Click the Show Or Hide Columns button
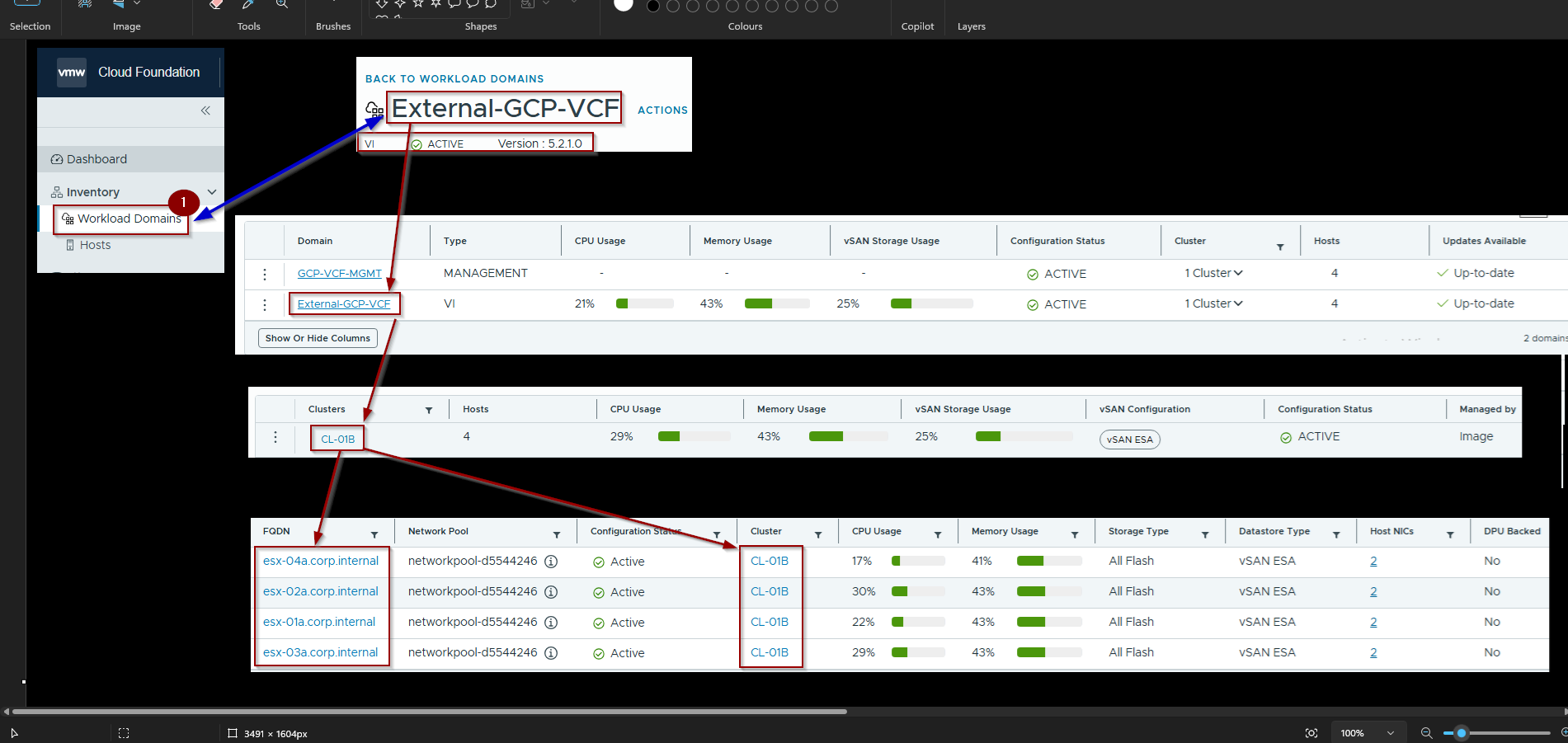Image resolution: width=1568 pixels, height=743 pixels. [x=318, y=338]
